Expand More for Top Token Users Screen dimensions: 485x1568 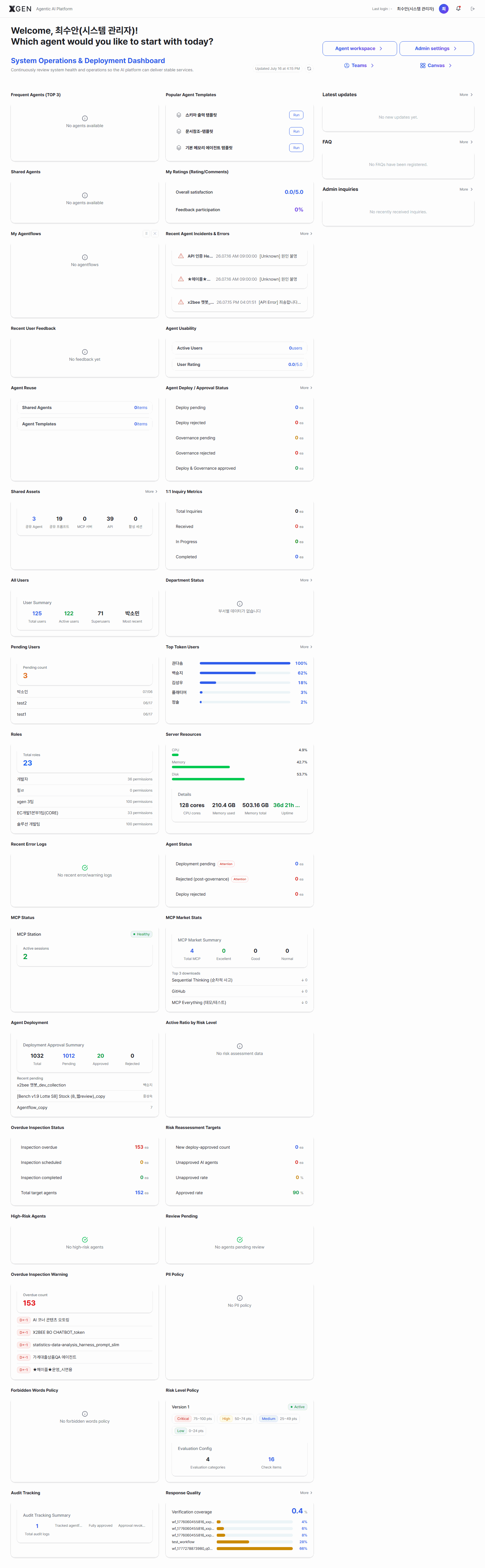306,647
